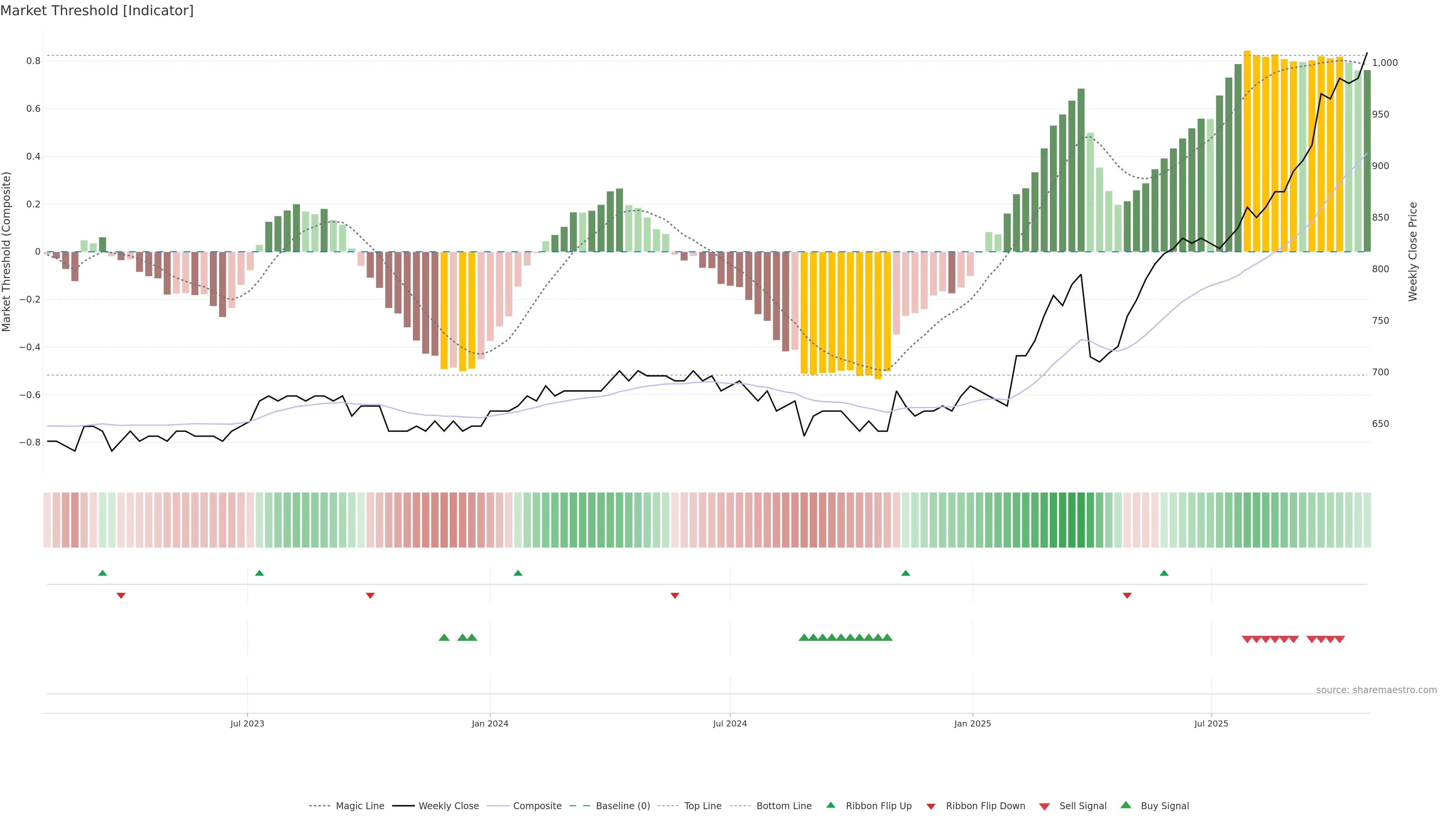Screen dimensions: 1456x819
Task: Click the Ribbon Flip Down legend triangle icon
Action: point(931,806)
